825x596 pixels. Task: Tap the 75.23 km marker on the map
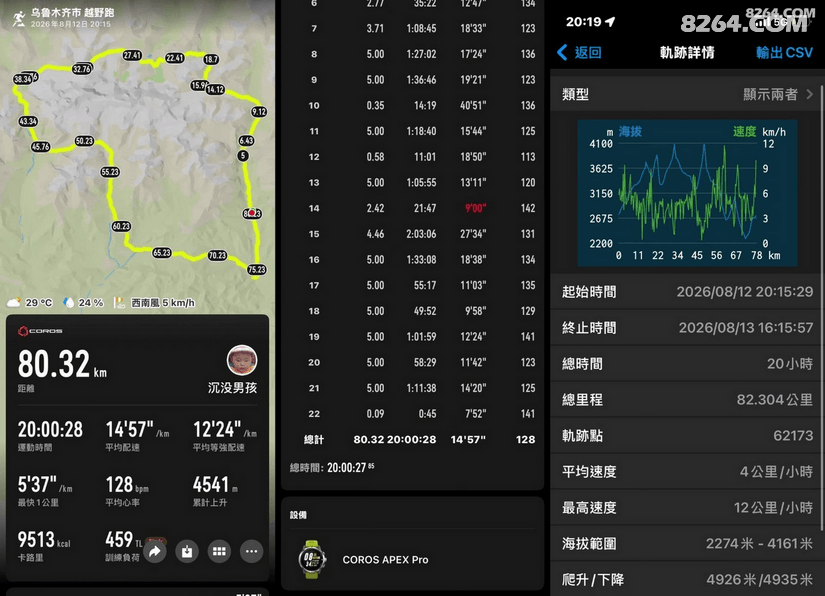(257, 270)
